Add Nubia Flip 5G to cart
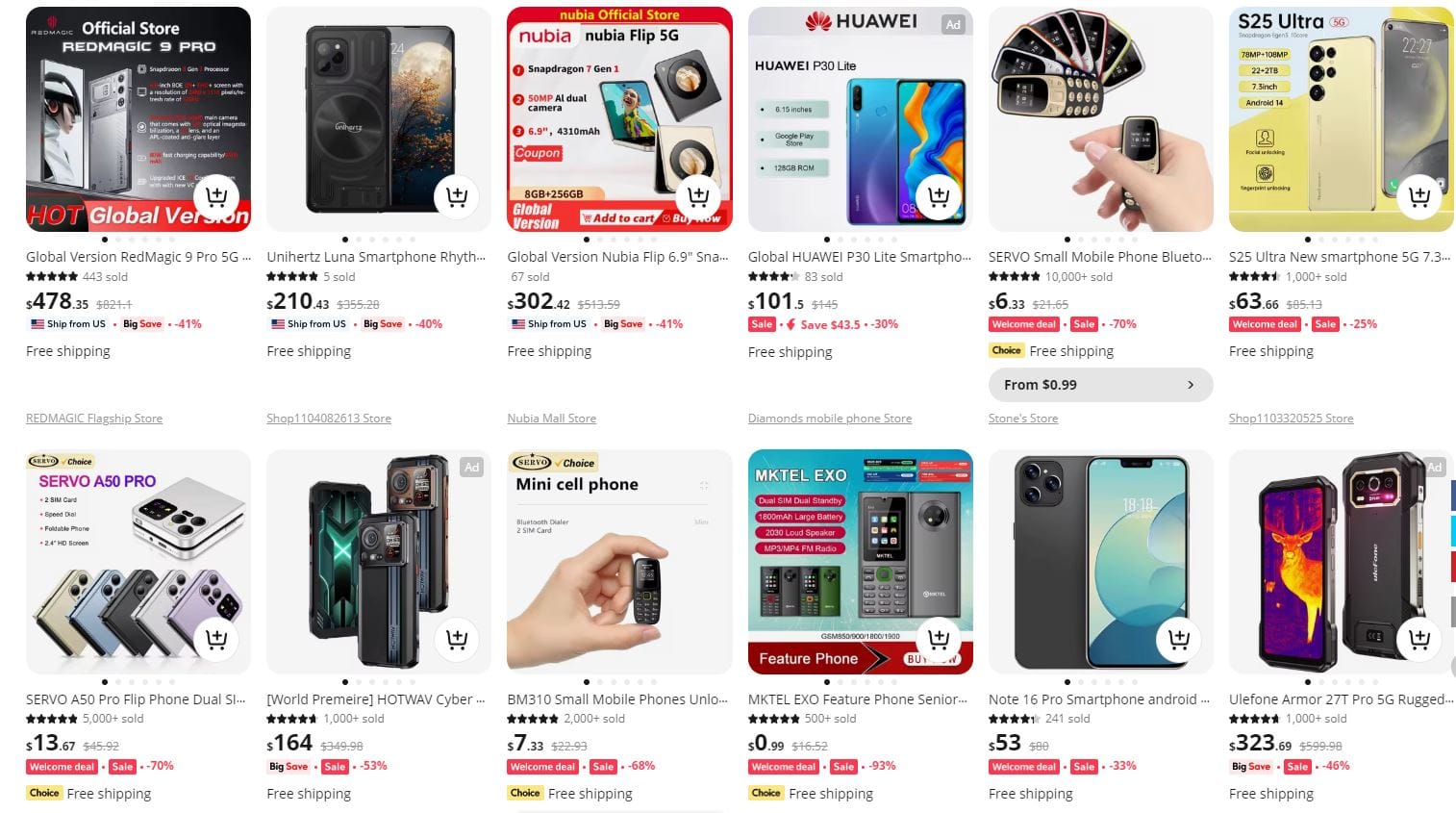1456x813 pixels. [x=698, y=196]
